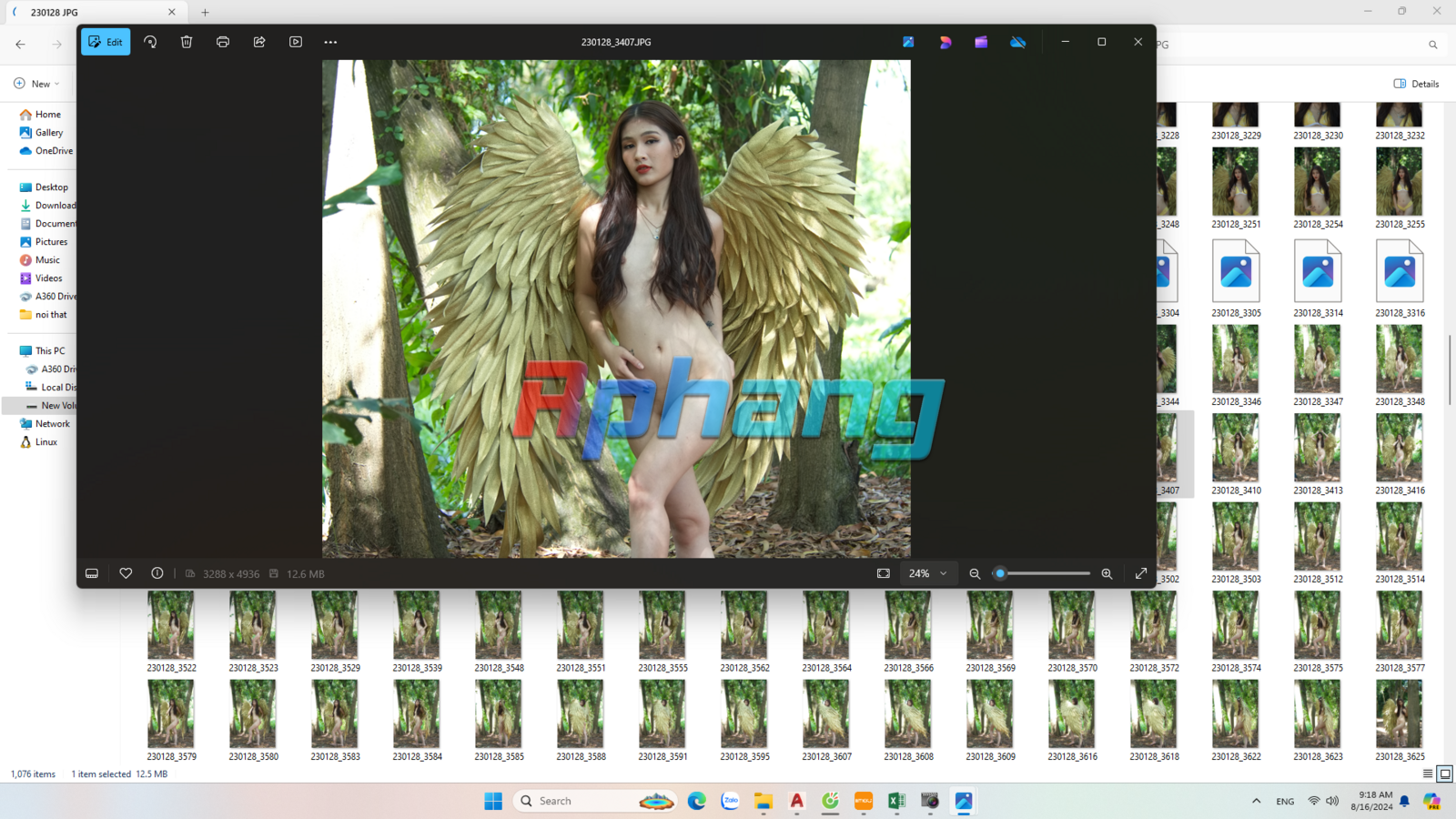Open Videos folder in sidebar
This screenshot has width=1456, height=819.
[x=41, y=278]
